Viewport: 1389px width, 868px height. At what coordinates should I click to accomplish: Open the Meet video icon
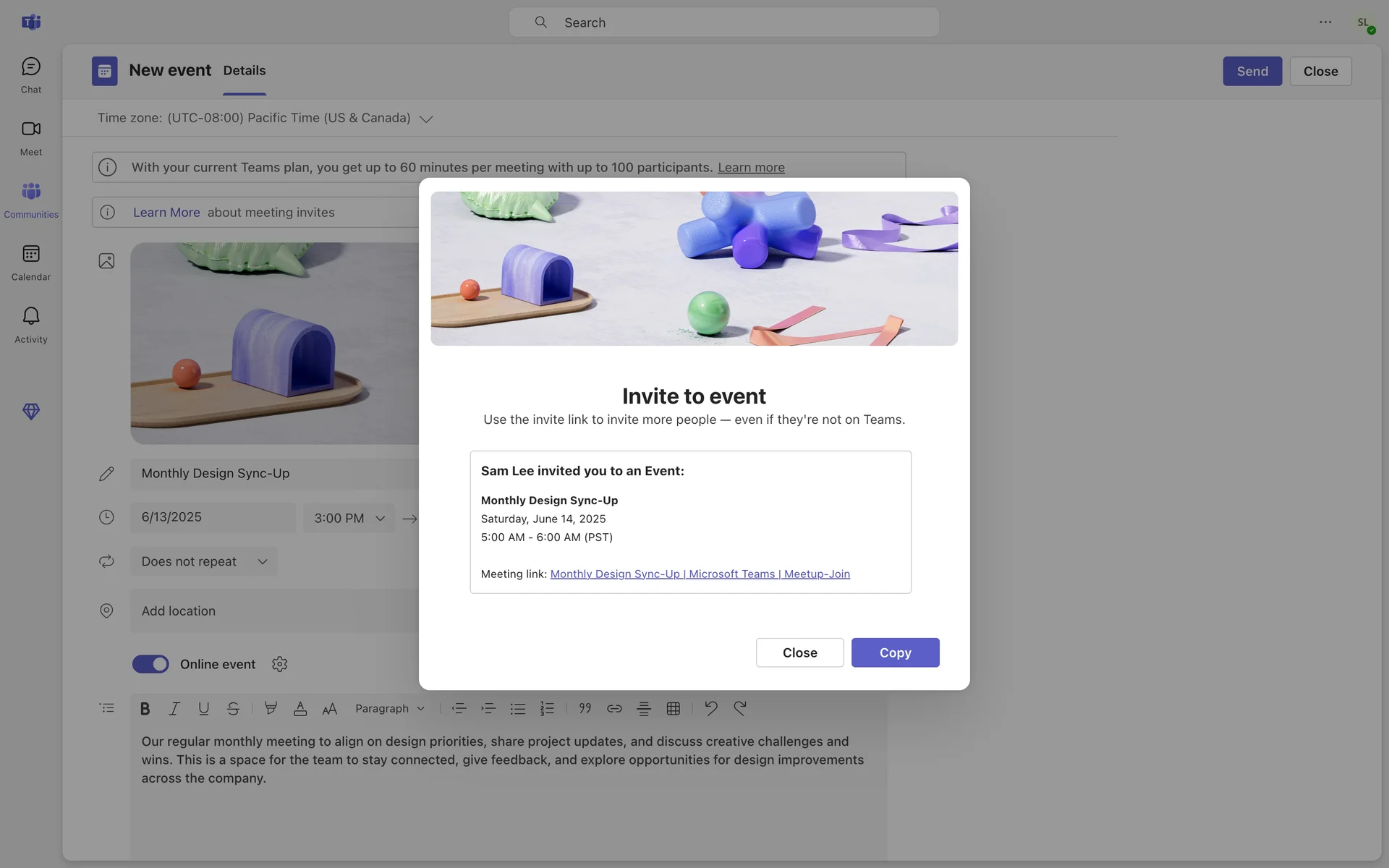(x=30, y=137)
